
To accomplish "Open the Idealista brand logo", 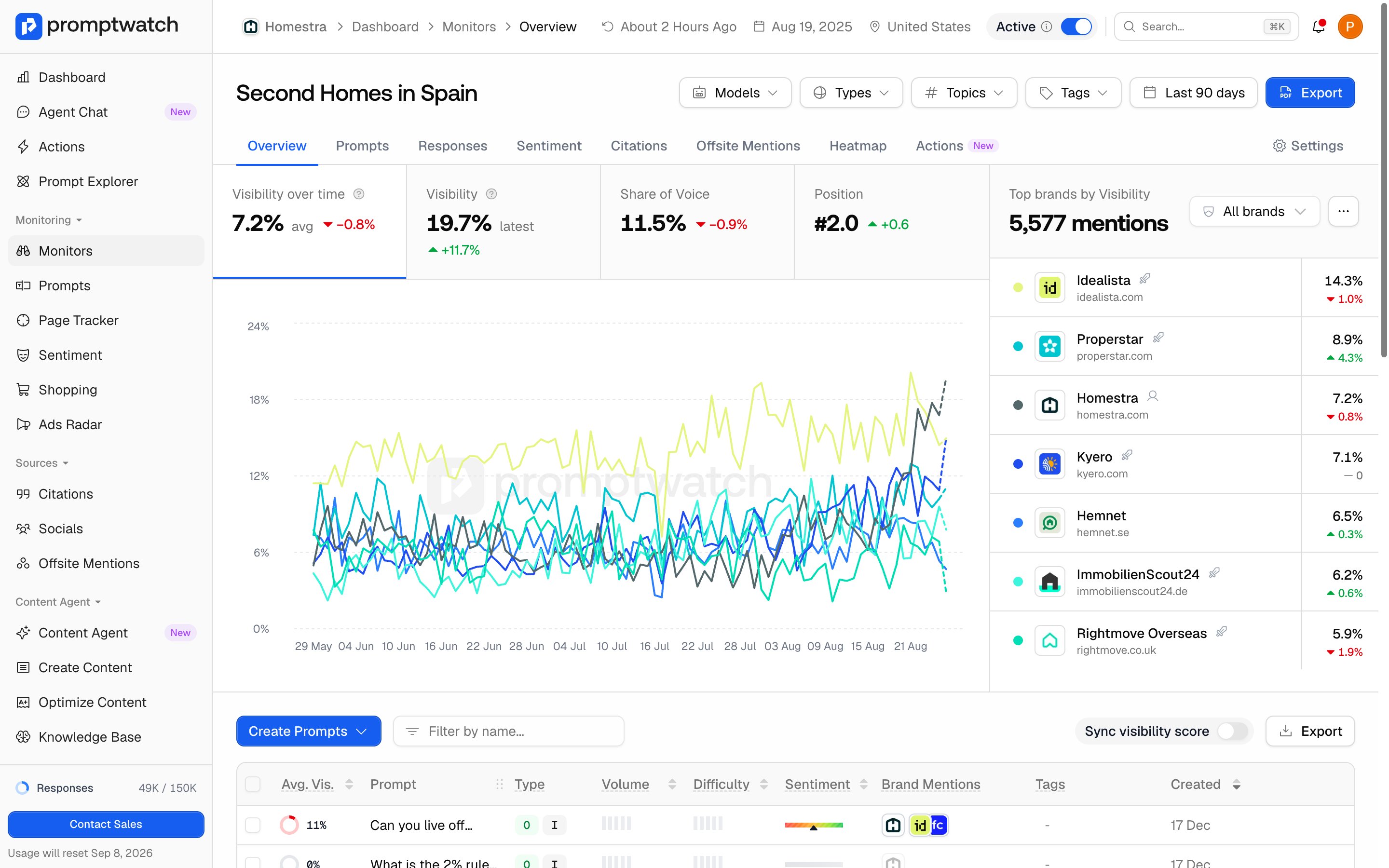I will 1050,287.
